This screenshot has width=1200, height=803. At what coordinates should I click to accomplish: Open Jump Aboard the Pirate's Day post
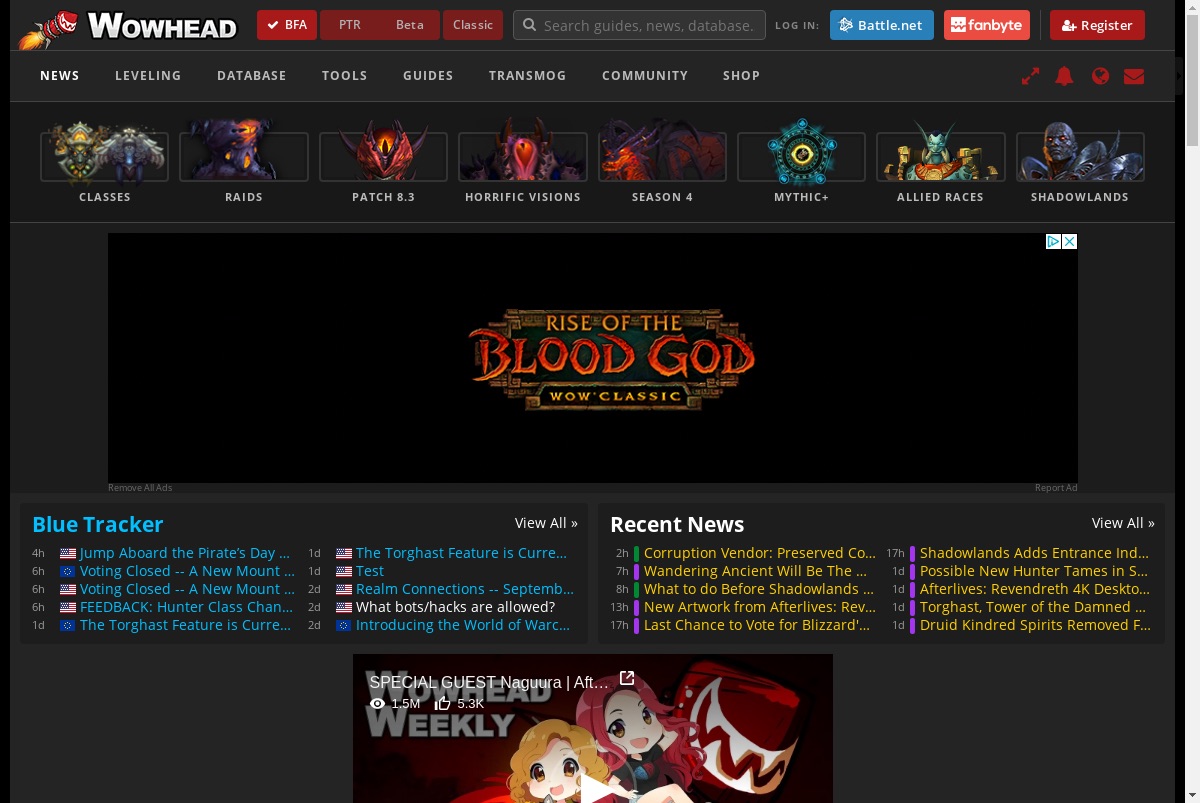[185, 553]
